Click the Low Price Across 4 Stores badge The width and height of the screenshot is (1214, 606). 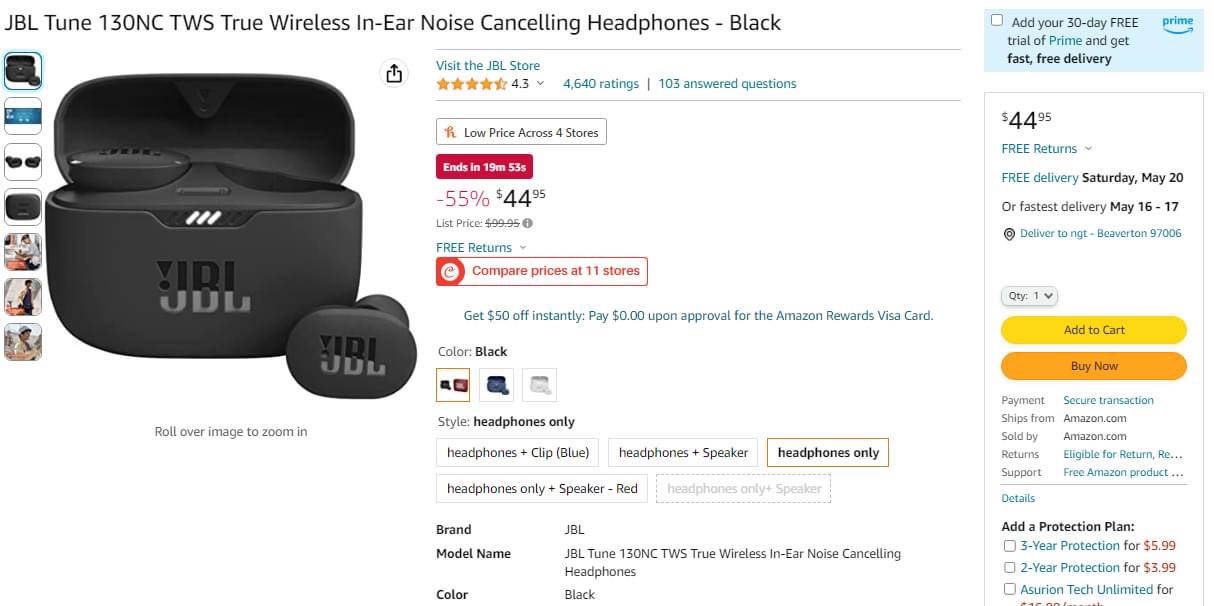tap(521, 132)
